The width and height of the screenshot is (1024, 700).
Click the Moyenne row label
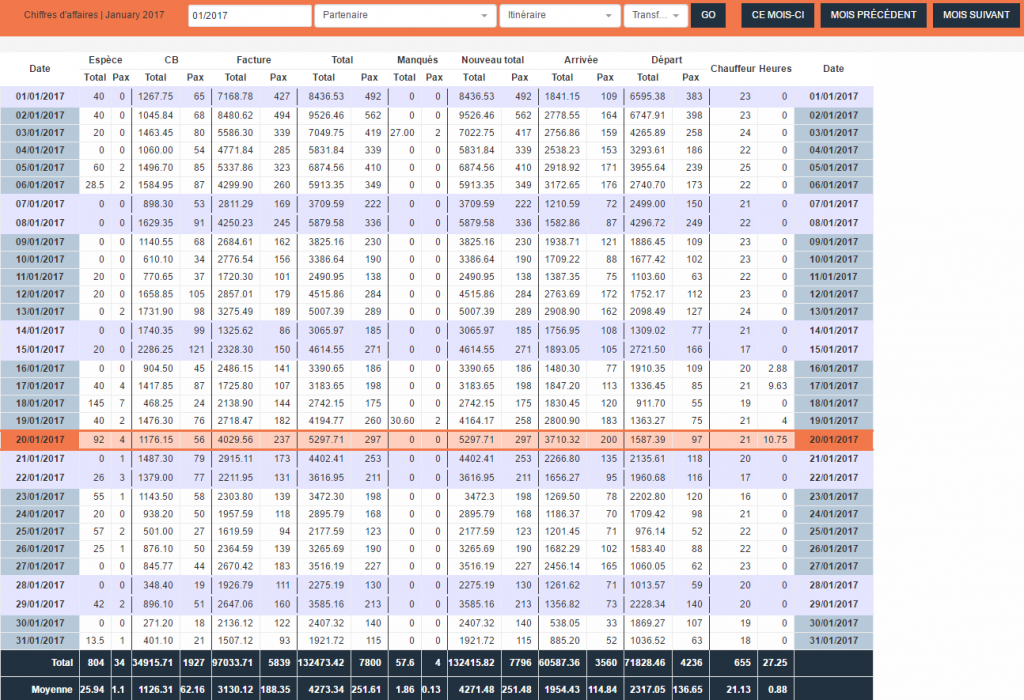[52, 689]
